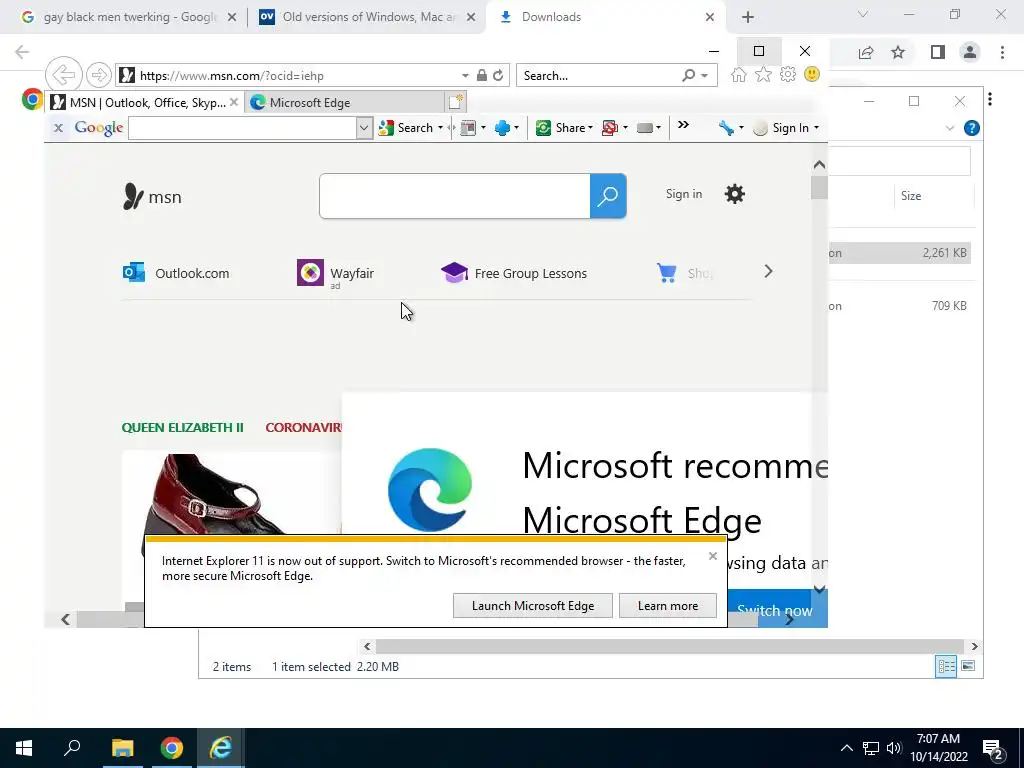The width and height of the screenshot is (1024, 768).
Task: Open taskbar File Explorer icon
Action: click(122, 748)
